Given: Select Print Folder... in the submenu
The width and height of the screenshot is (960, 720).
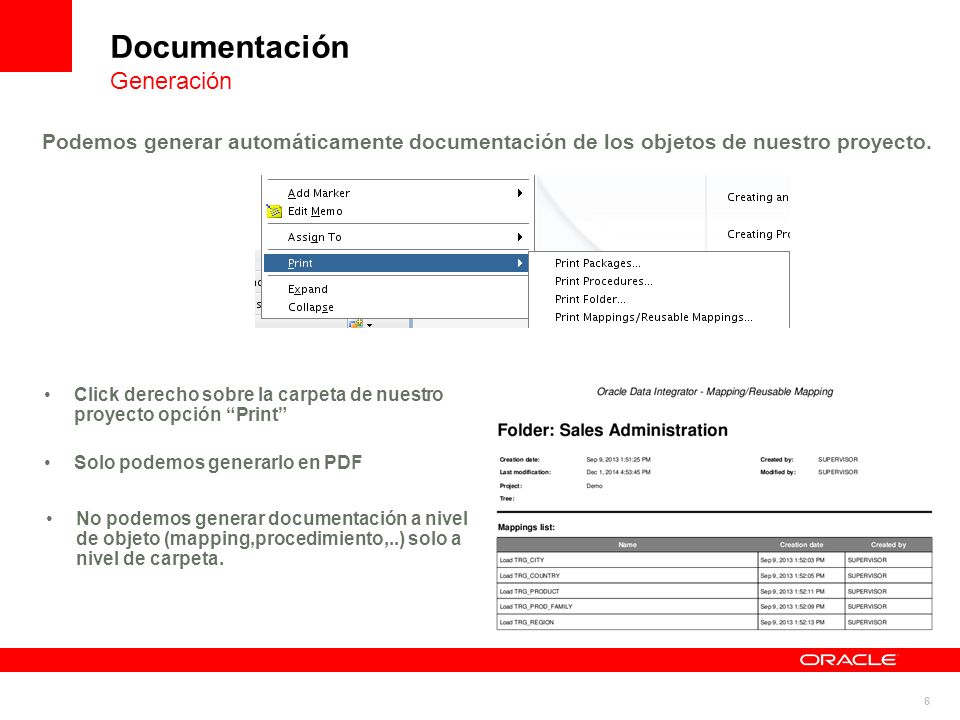Looking at the screenshot, I should click(590, 299).
